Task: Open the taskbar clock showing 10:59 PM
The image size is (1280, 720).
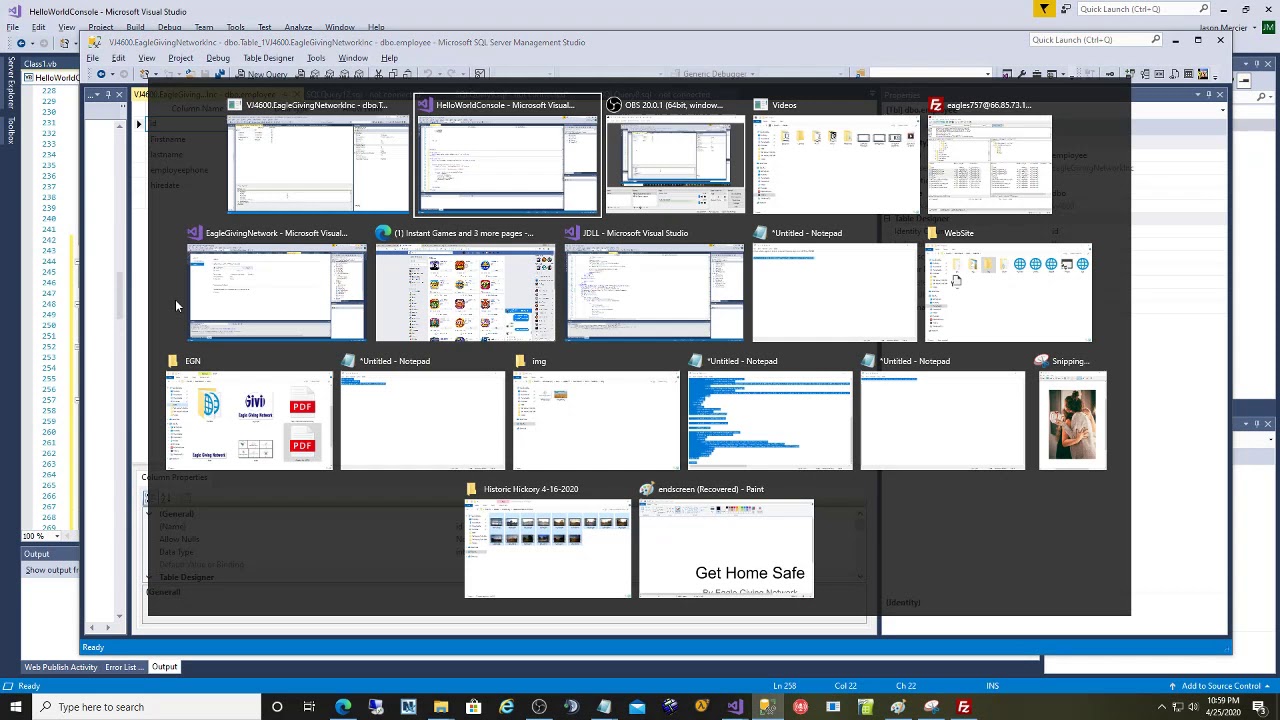Action: [x=1222, y=707]
